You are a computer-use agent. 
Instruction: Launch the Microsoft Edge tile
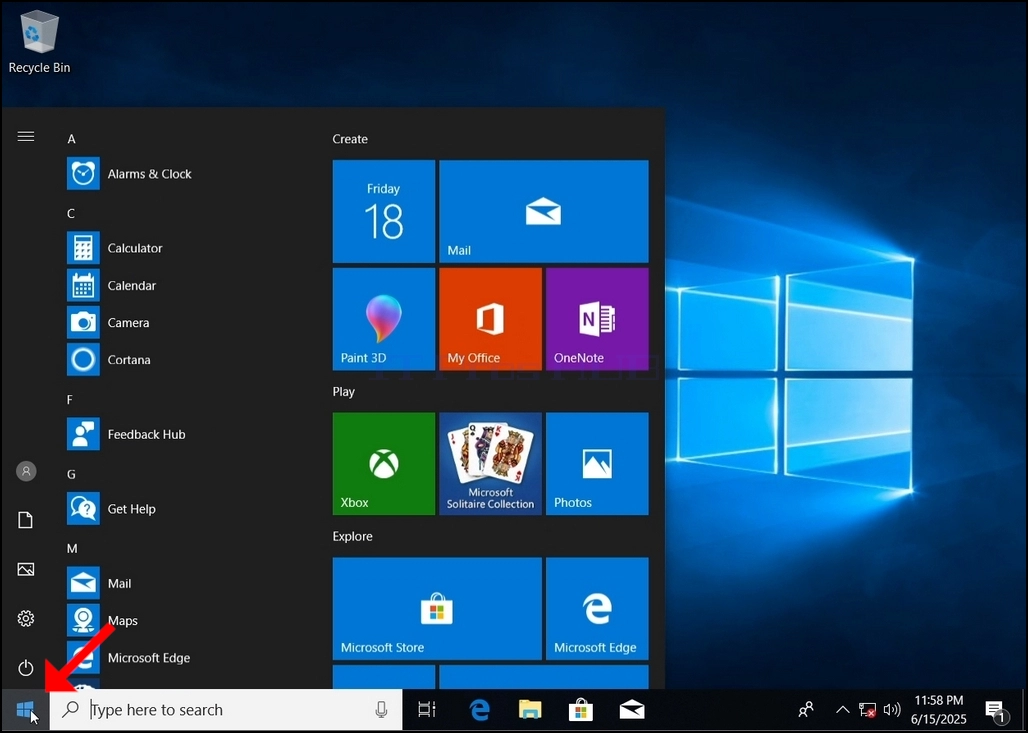pos(597,608)
